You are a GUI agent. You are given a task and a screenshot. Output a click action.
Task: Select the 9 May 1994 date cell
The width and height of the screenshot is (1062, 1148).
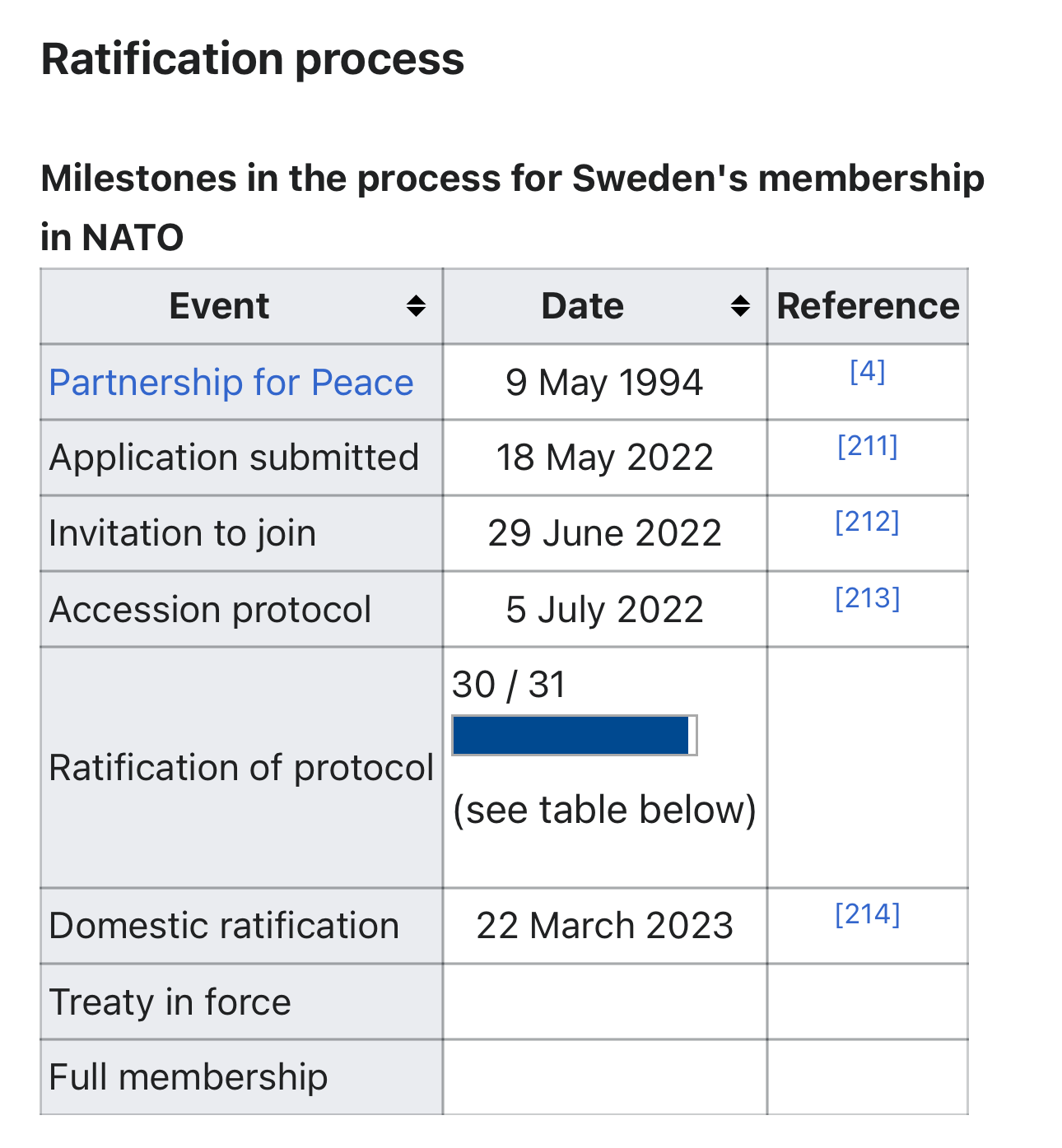[604, 383]
